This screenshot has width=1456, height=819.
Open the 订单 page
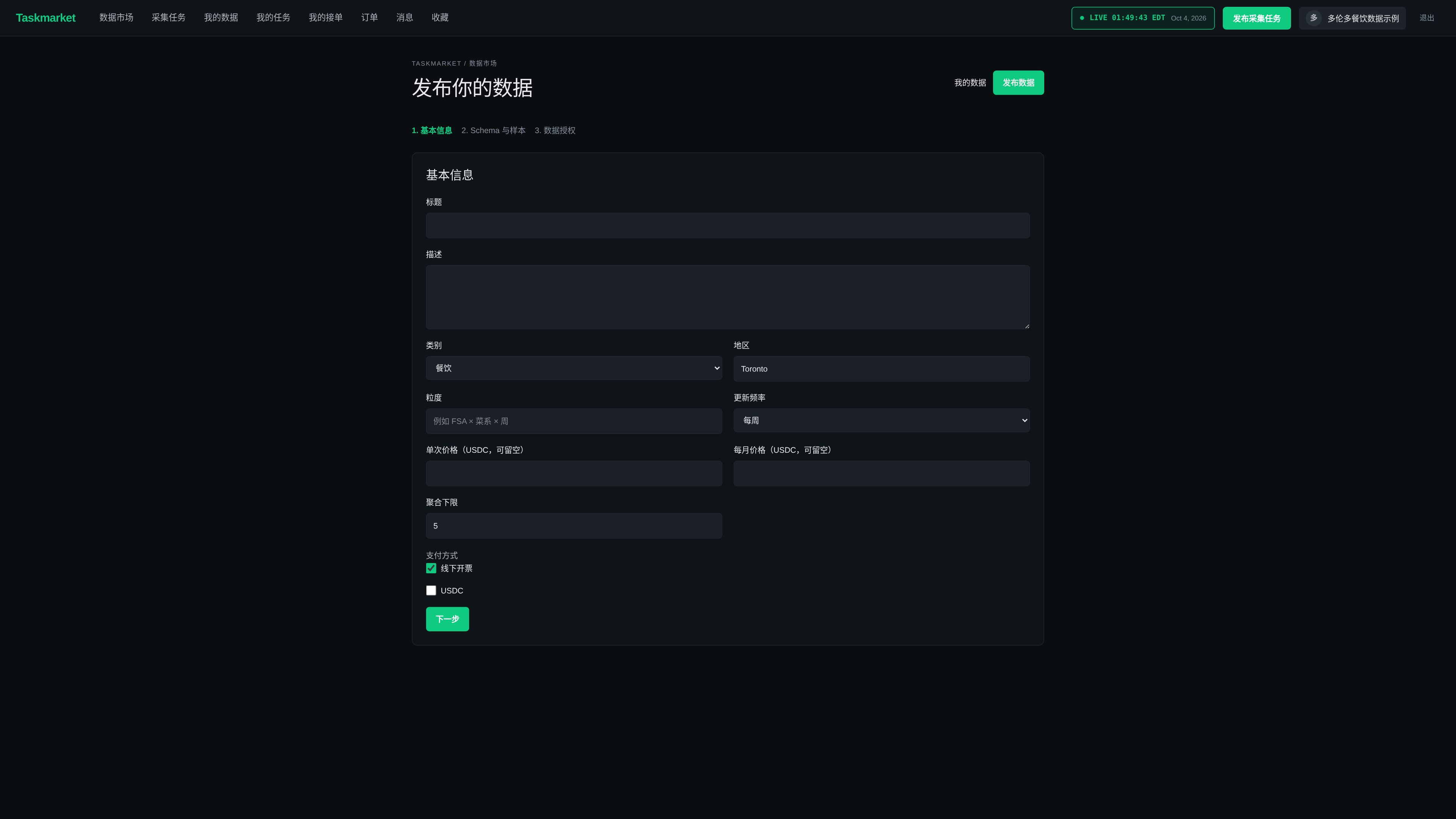[x=370, y=17]
